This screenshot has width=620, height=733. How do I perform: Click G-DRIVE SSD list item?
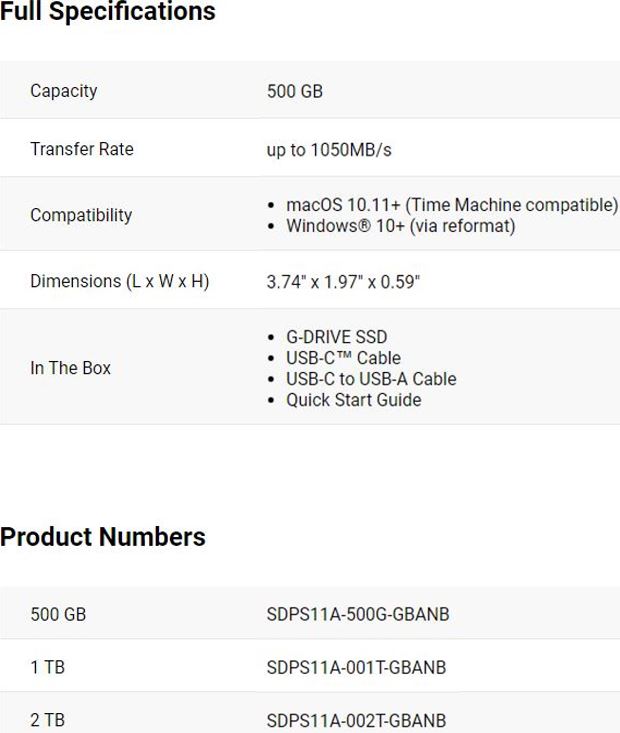336,337
